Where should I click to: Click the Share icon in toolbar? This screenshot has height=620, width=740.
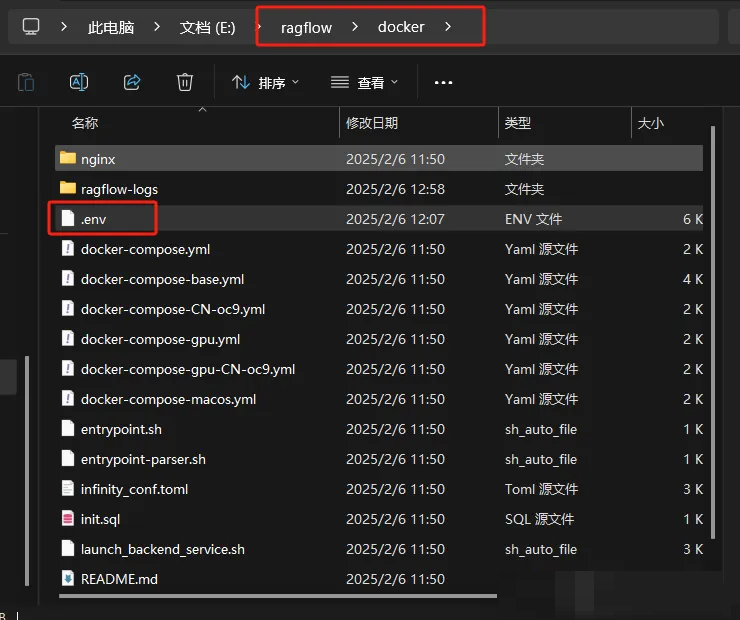coord(132,82)
